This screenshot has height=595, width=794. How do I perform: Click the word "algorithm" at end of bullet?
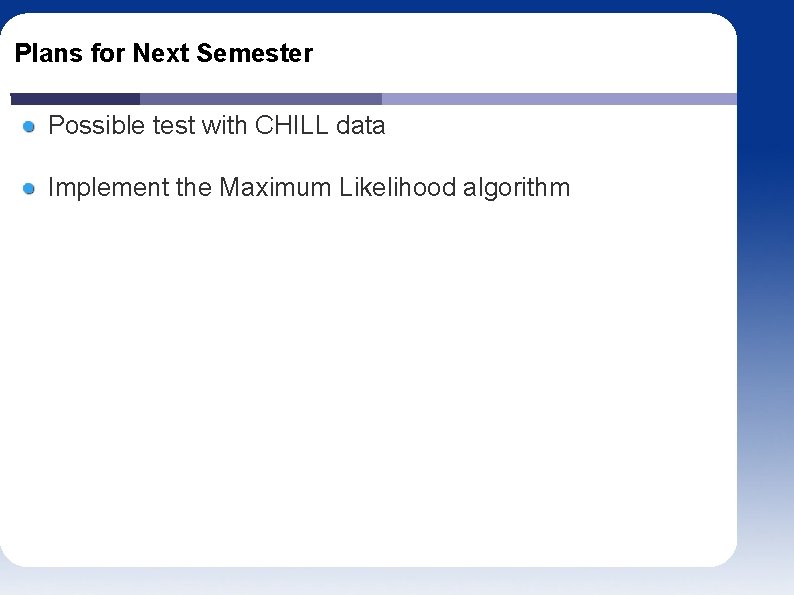point(517,188)
